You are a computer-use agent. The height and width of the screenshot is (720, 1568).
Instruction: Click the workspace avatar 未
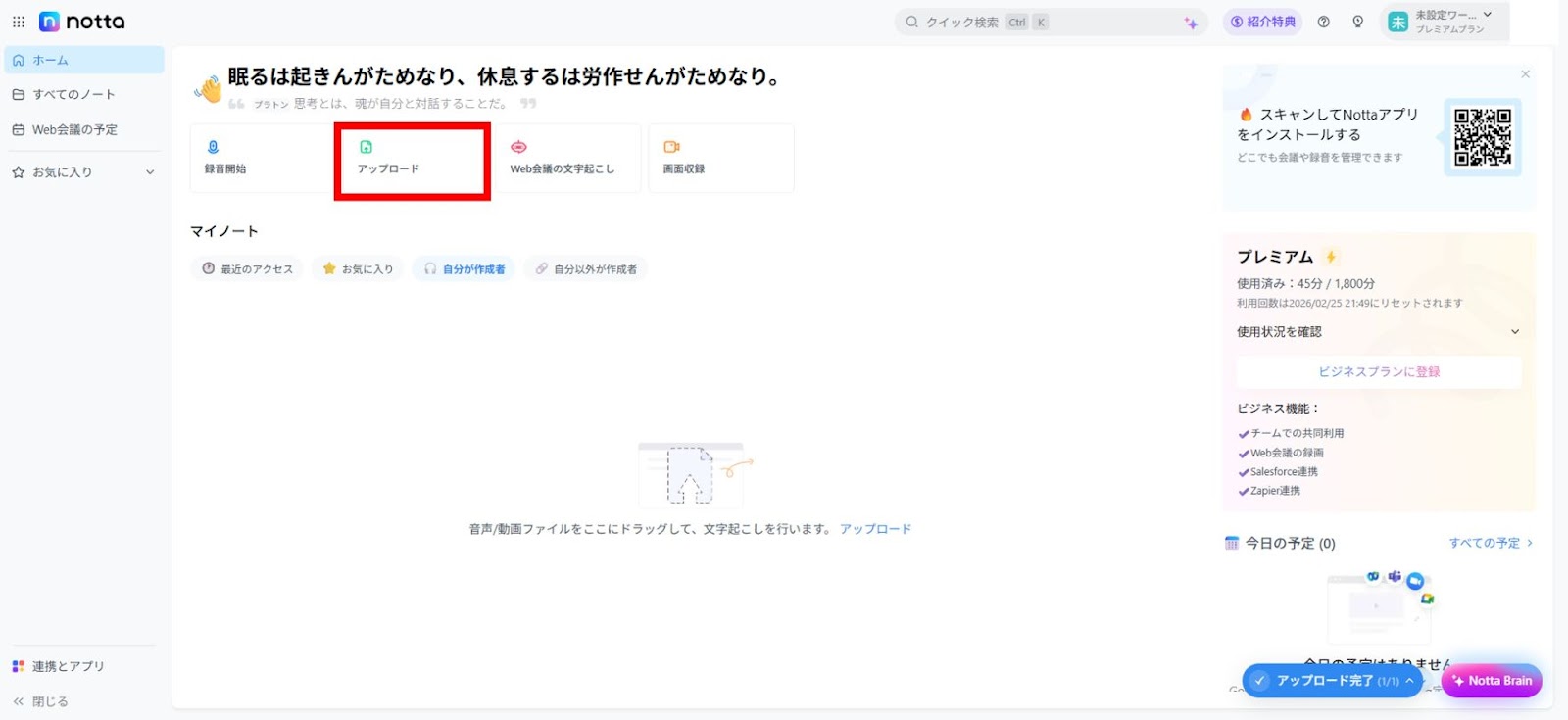tap(1398, 22)
